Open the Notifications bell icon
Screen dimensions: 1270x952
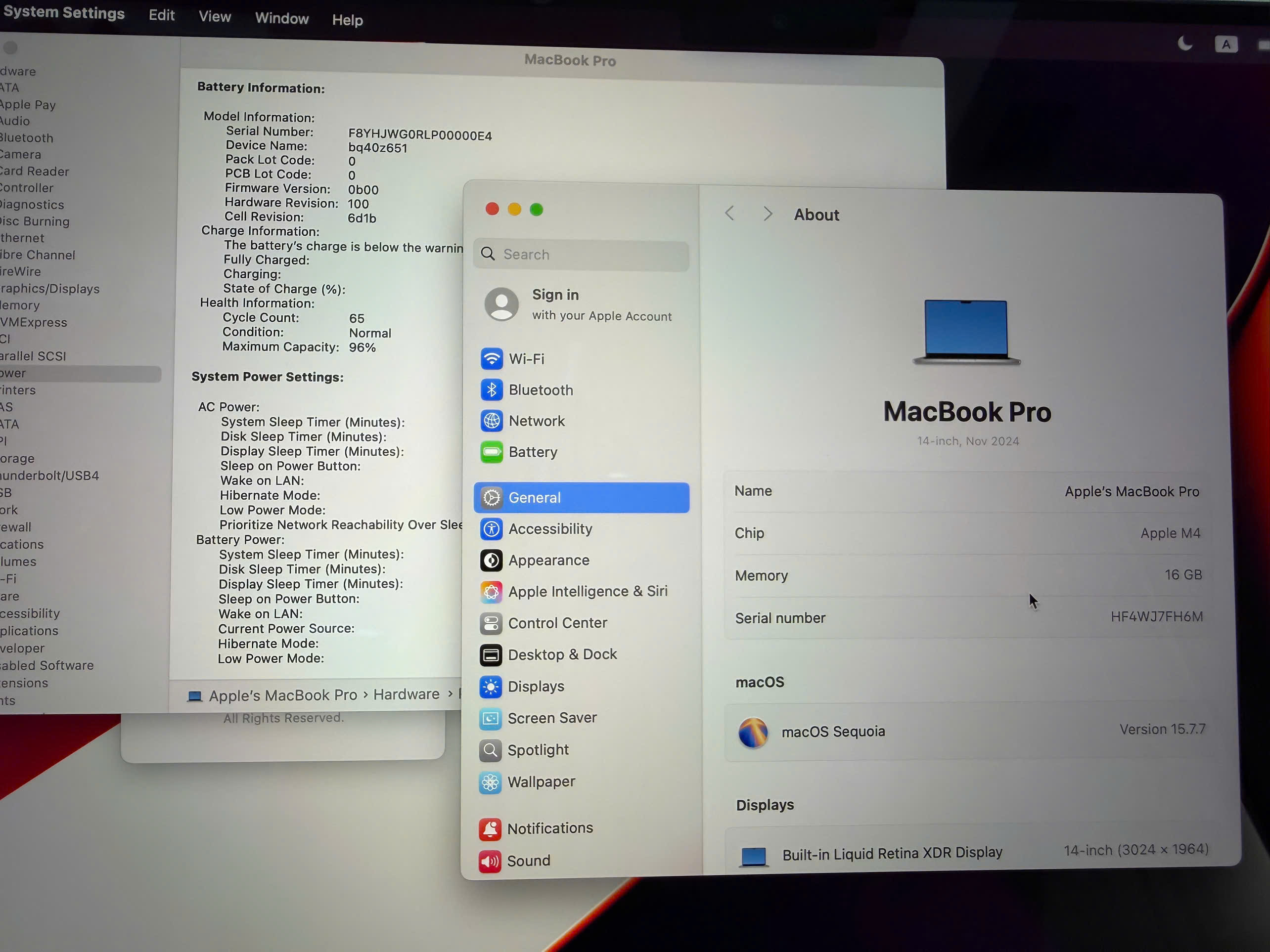tap(490, 828)
